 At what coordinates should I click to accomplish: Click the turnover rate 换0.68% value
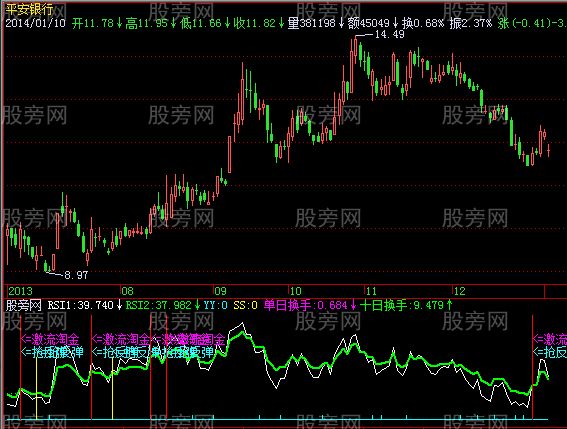(x=423, y=24)
